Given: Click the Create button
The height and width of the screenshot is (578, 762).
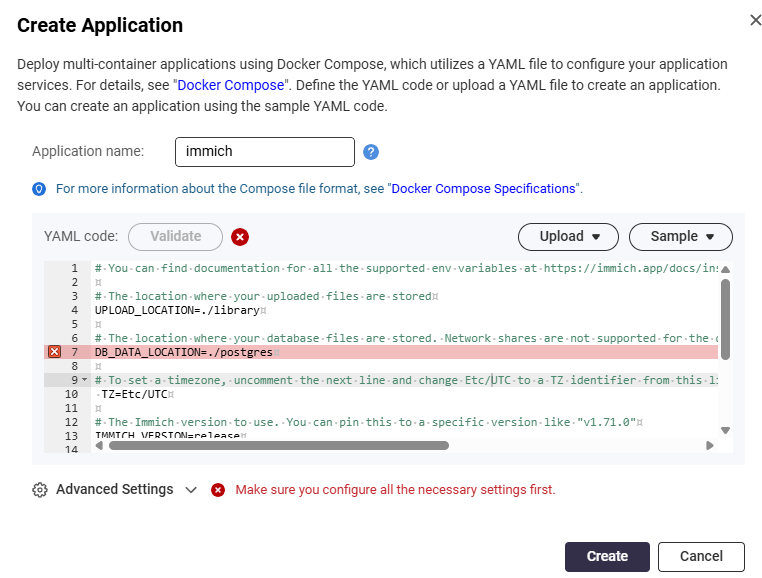Looking at the screenshot, I should click(x=607, y=557).
